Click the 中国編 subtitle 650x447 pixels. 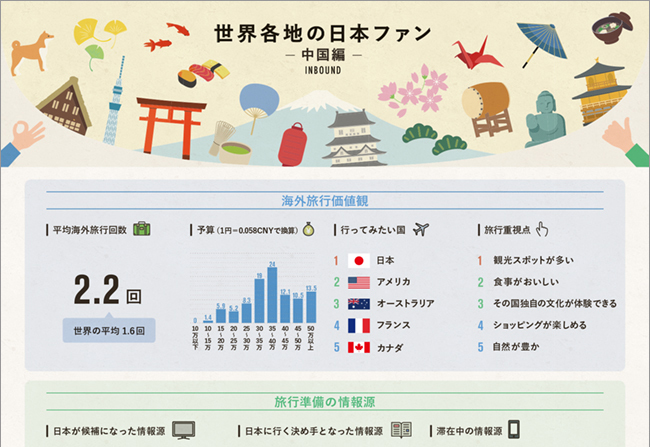pos(323,55)
